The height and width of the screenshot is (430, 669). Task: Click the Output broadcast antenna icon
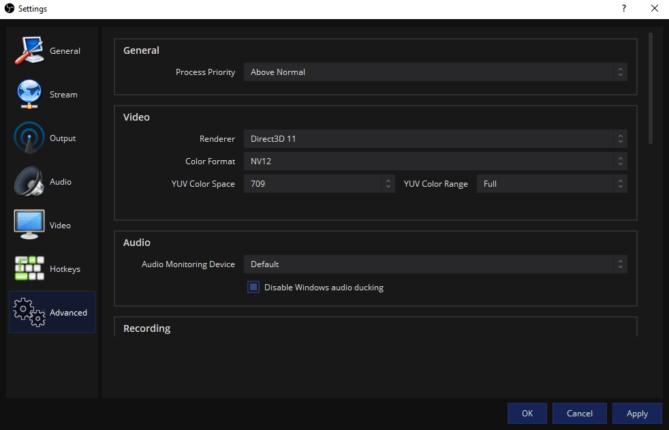[29, 138]
